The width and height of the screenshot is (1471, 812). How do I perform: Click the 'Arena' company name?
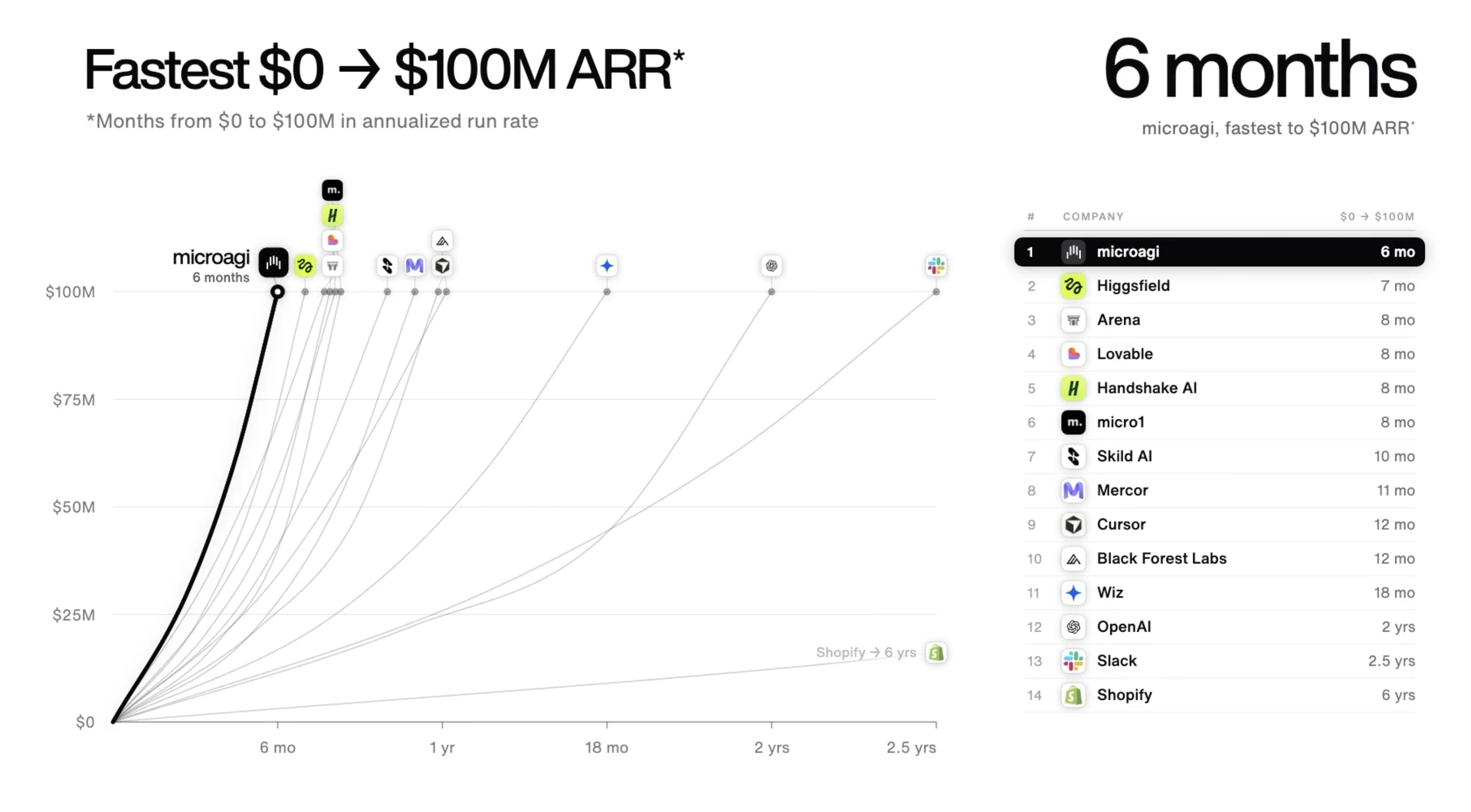(x=1119, y=320)
